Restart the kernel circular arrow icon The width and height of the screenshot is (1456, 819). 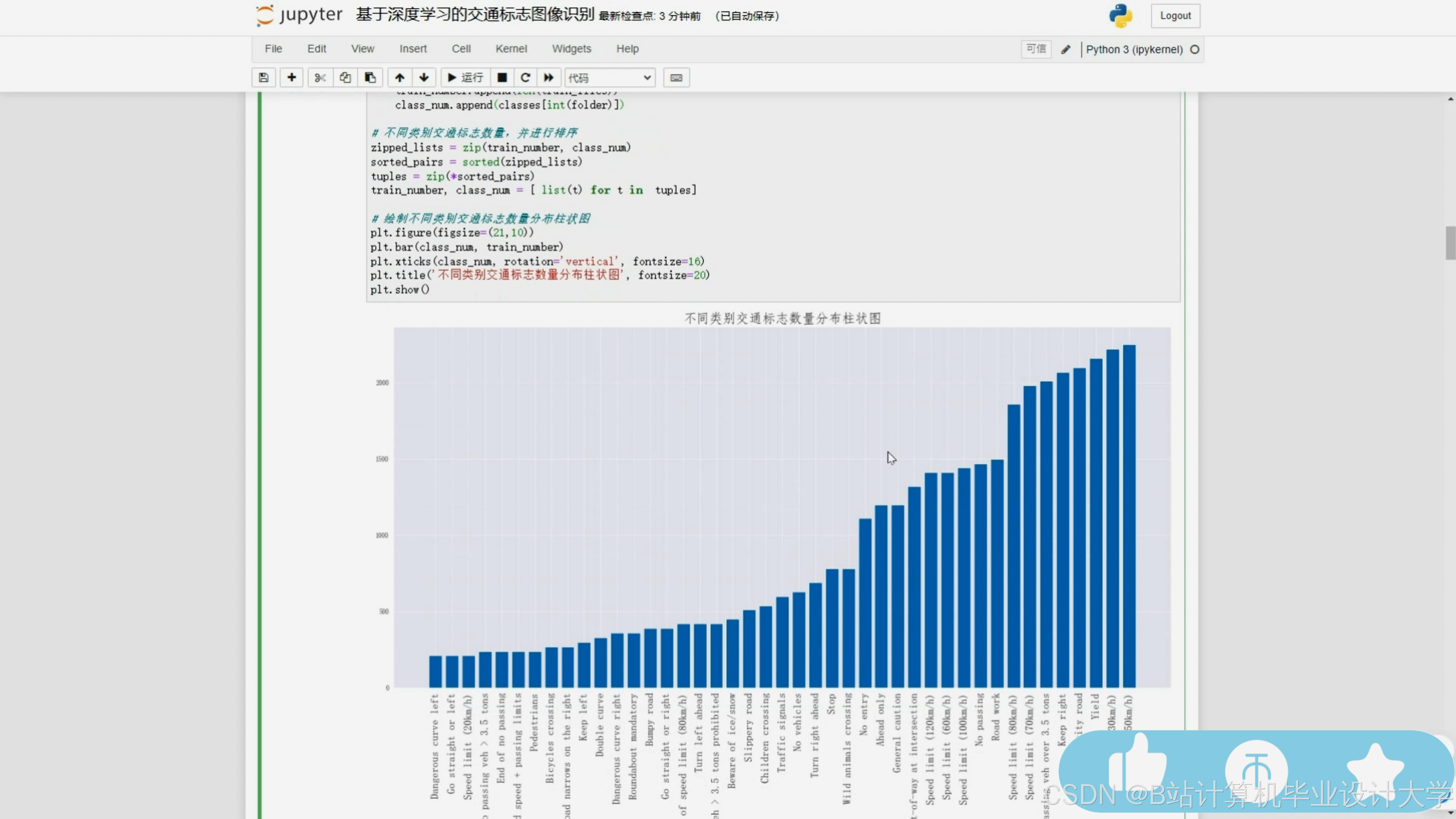[x=525, y=77]
